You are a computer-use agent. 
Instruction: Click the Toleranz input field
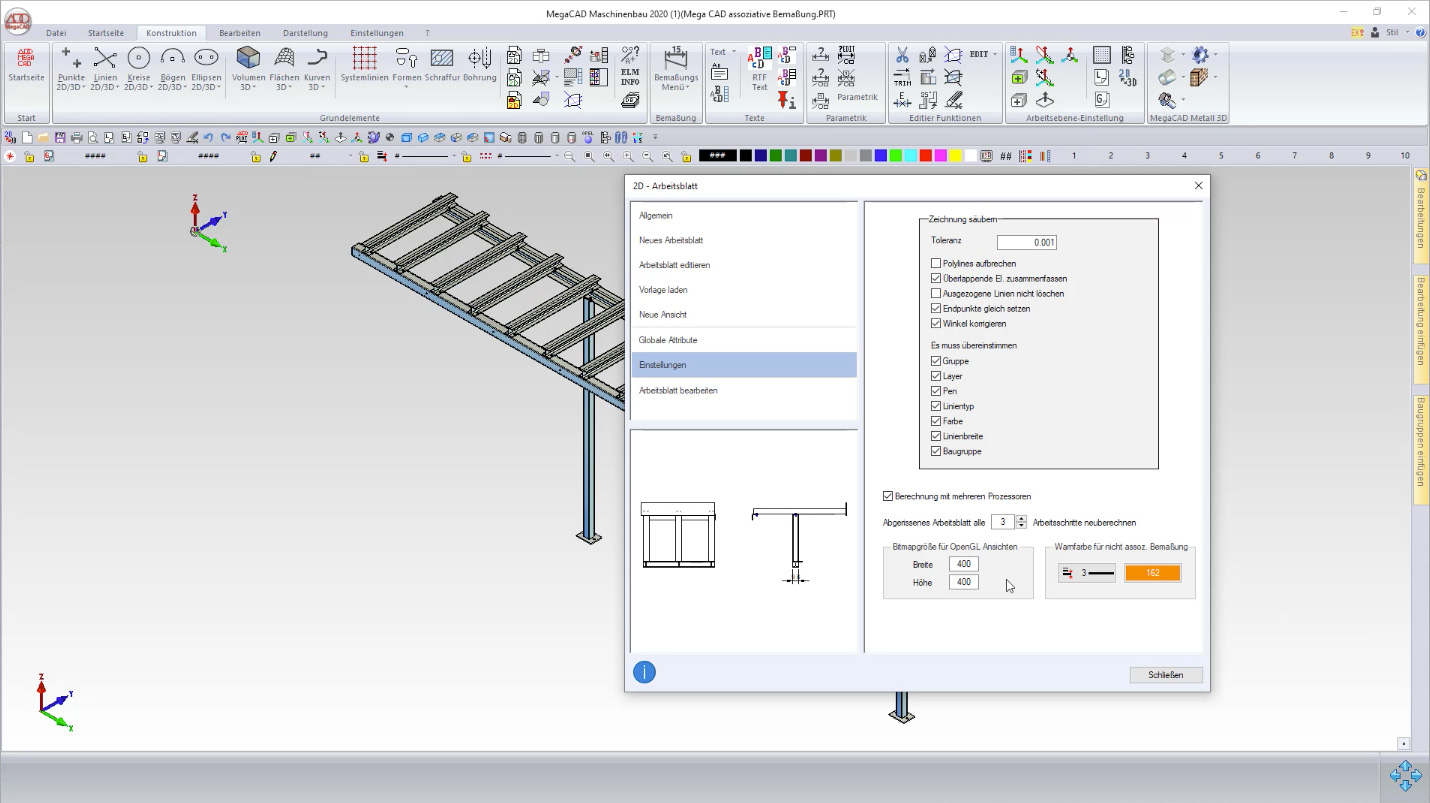point(1026,242)
